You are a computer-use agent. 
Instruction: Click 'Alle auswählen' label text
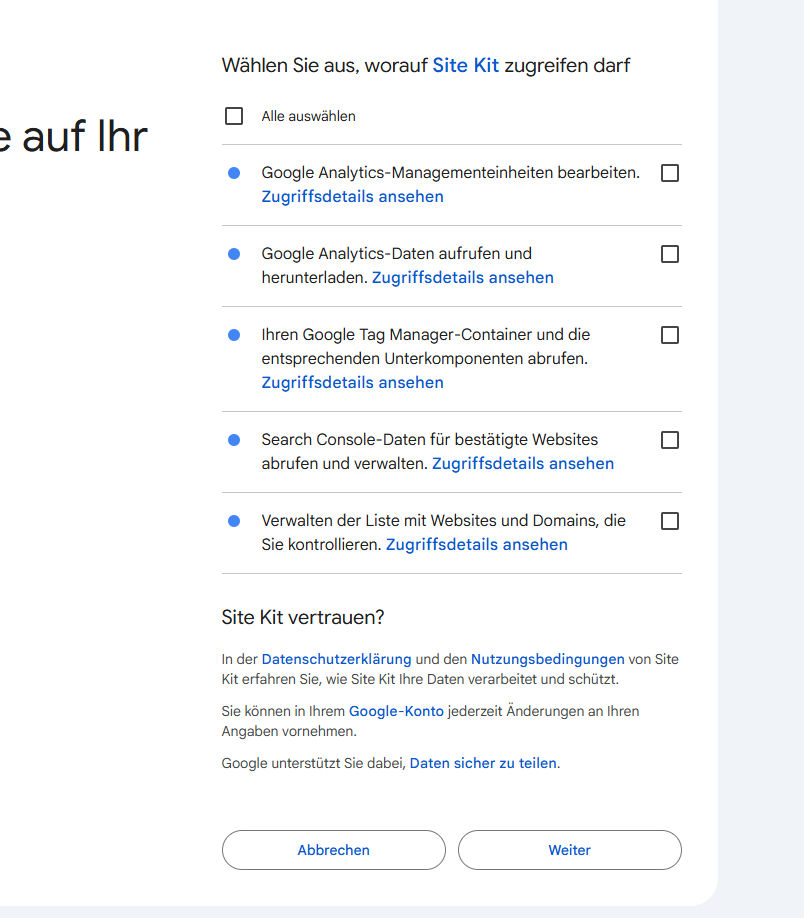309,116
